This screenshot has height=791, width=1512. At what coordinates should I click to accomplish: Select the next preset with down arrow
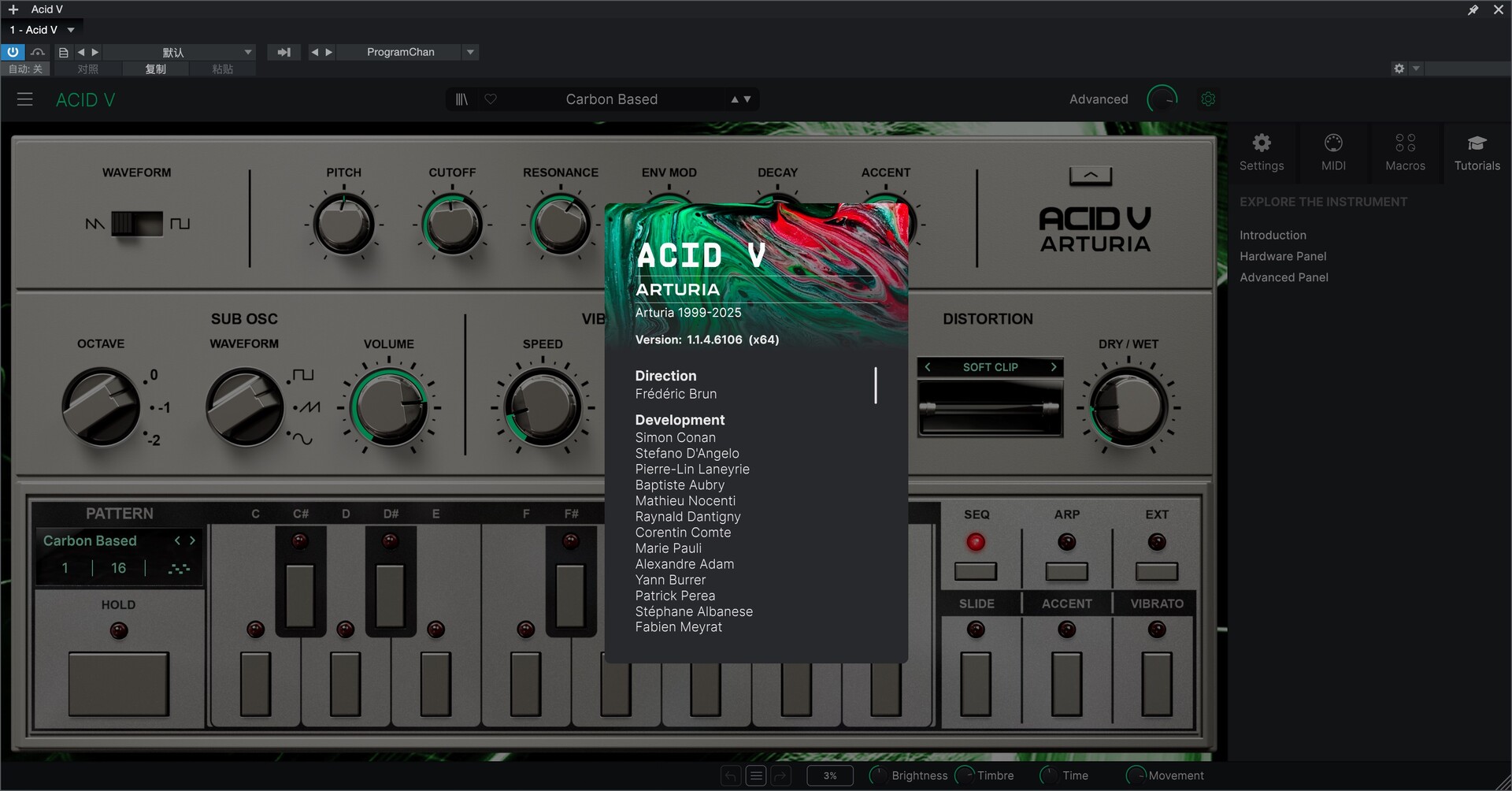[747, 99]
